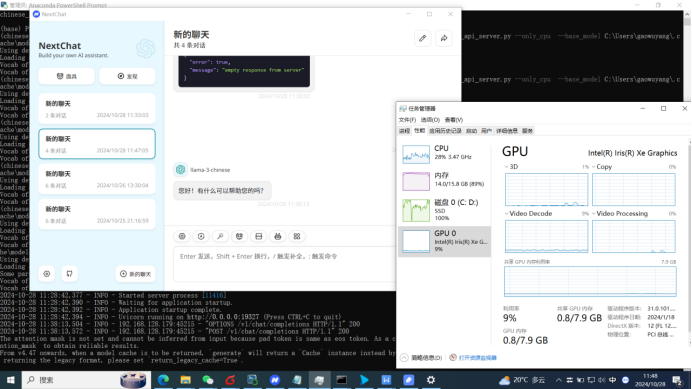Switch to the 进程 tab in Task Manager
Screen dimensions: 692x389
pyautogui.click(x=404, y=131)
